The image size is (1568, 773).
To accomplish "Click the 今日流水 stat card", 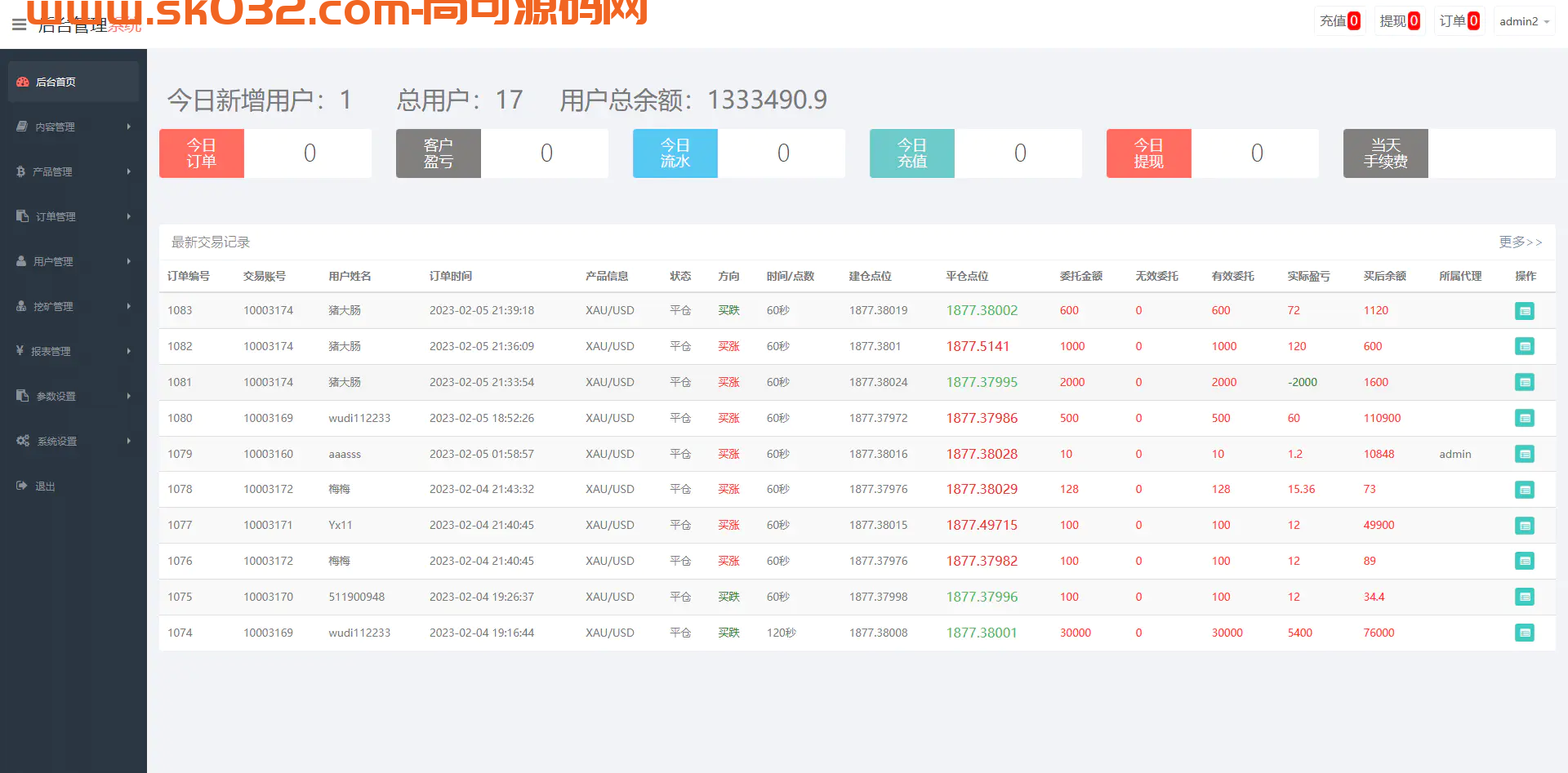I will pos(739,153).
